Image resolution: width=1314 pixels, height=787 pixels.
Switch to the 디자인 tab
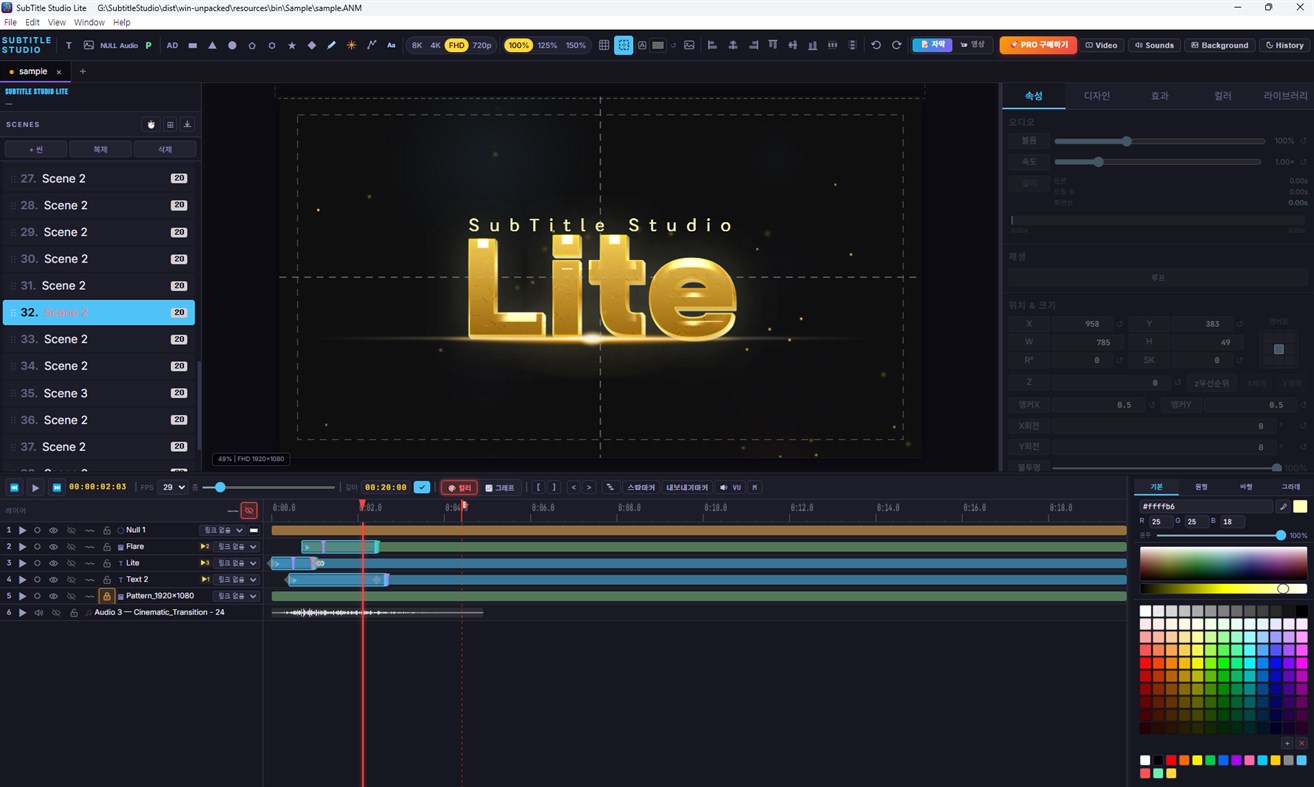coord(1097,96)
